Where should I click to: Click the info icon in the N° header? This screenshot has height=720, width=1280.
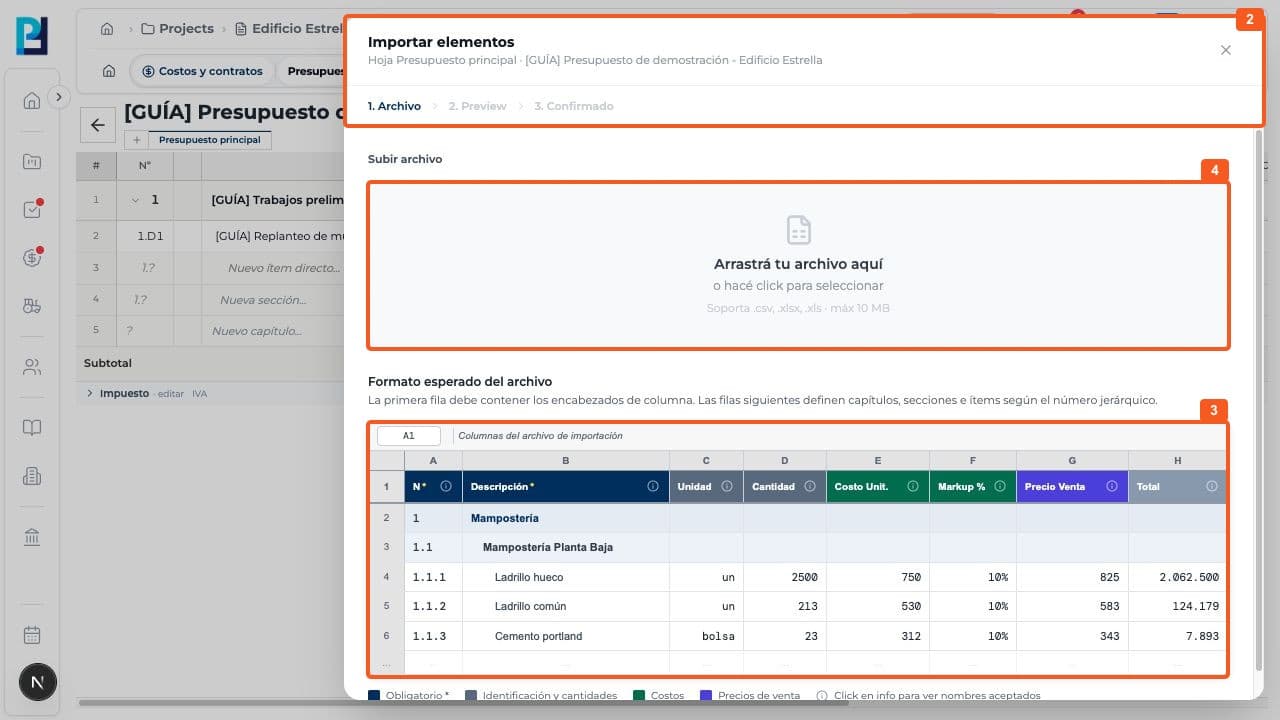(446, 487)
